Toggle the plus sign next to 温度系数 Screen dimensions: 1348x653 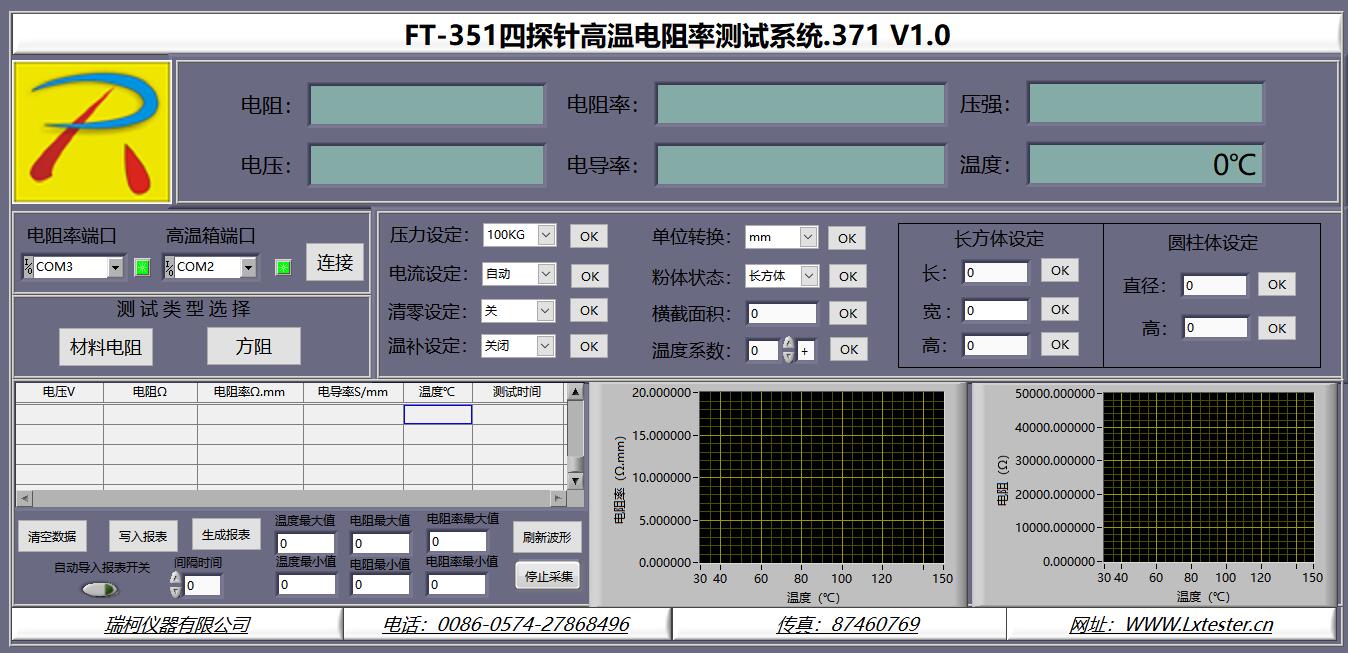tap(805, 350)
